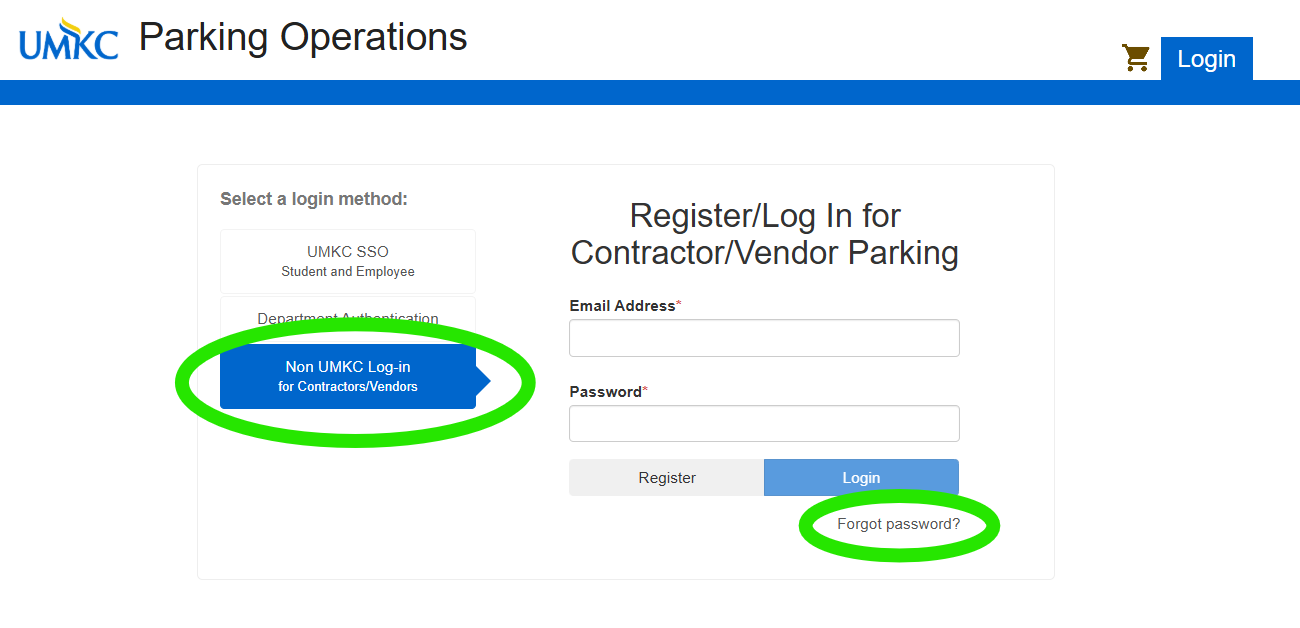Open the Forgot password? link
Screen dimensions: 1300x628
[x=898, y=524]
